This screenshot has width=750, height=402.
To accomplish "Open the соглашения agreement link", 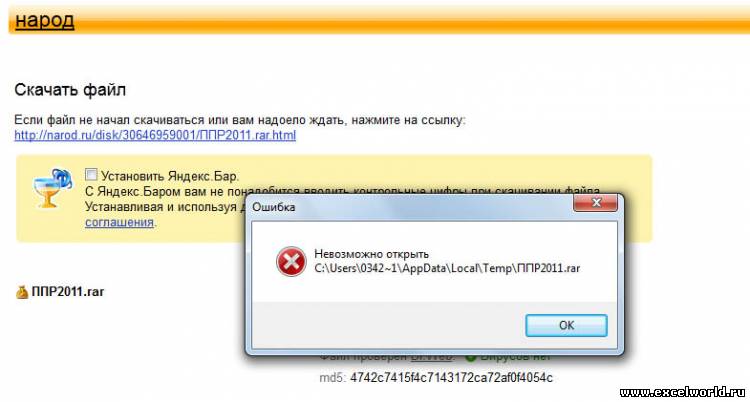I will (x=119, y=223).
